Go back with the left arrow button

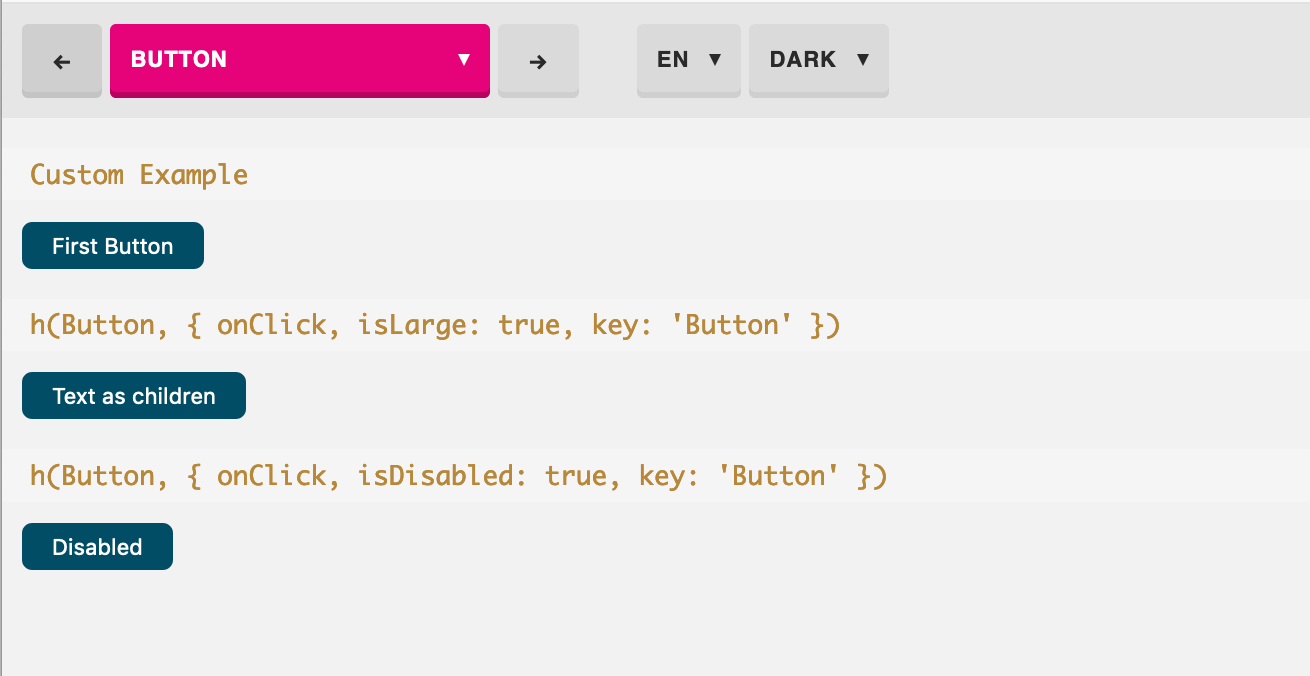point(62,61)
